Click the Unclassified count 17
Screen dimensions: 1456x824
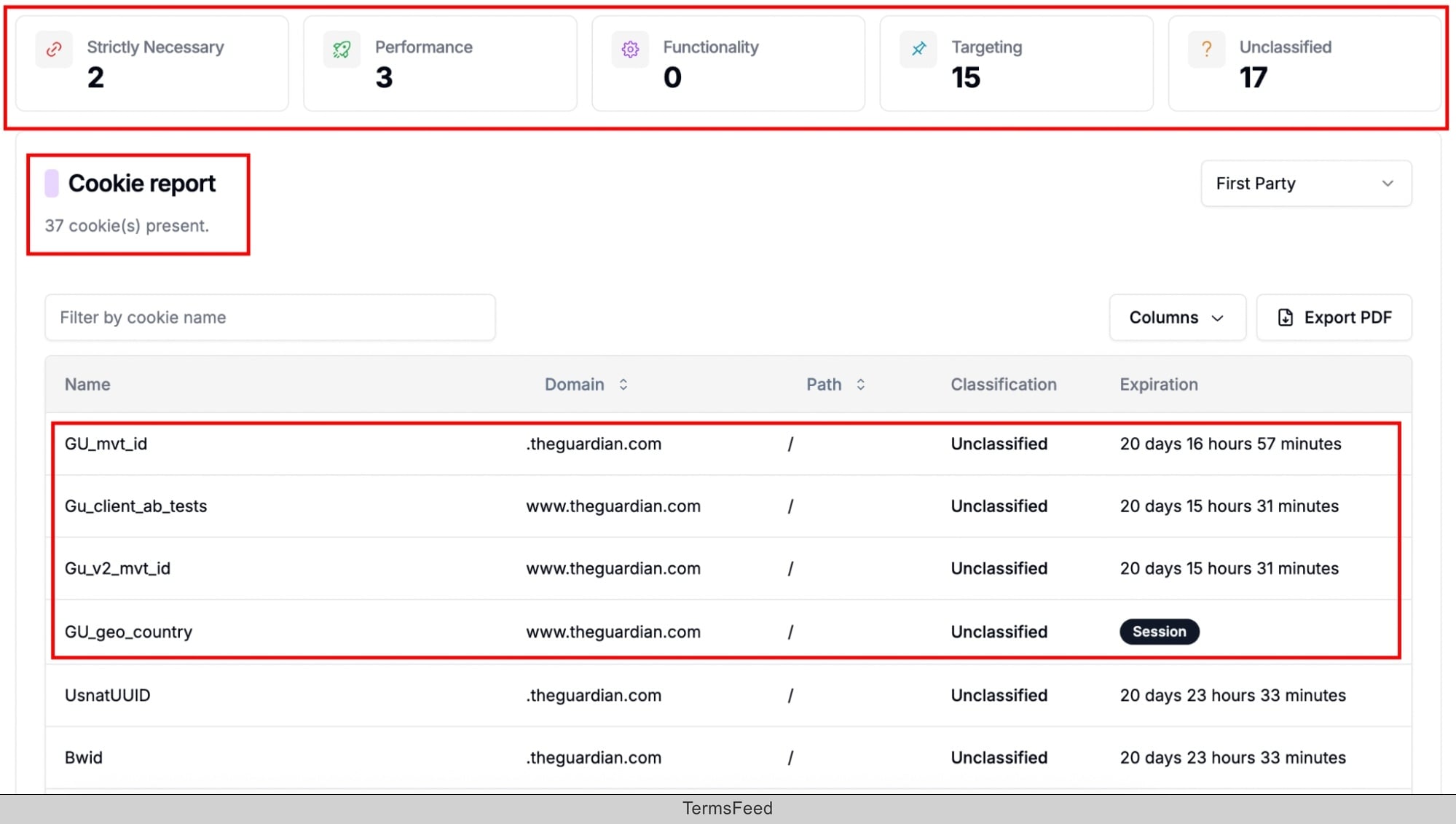pyautogui.click(x=1254, y=77)
